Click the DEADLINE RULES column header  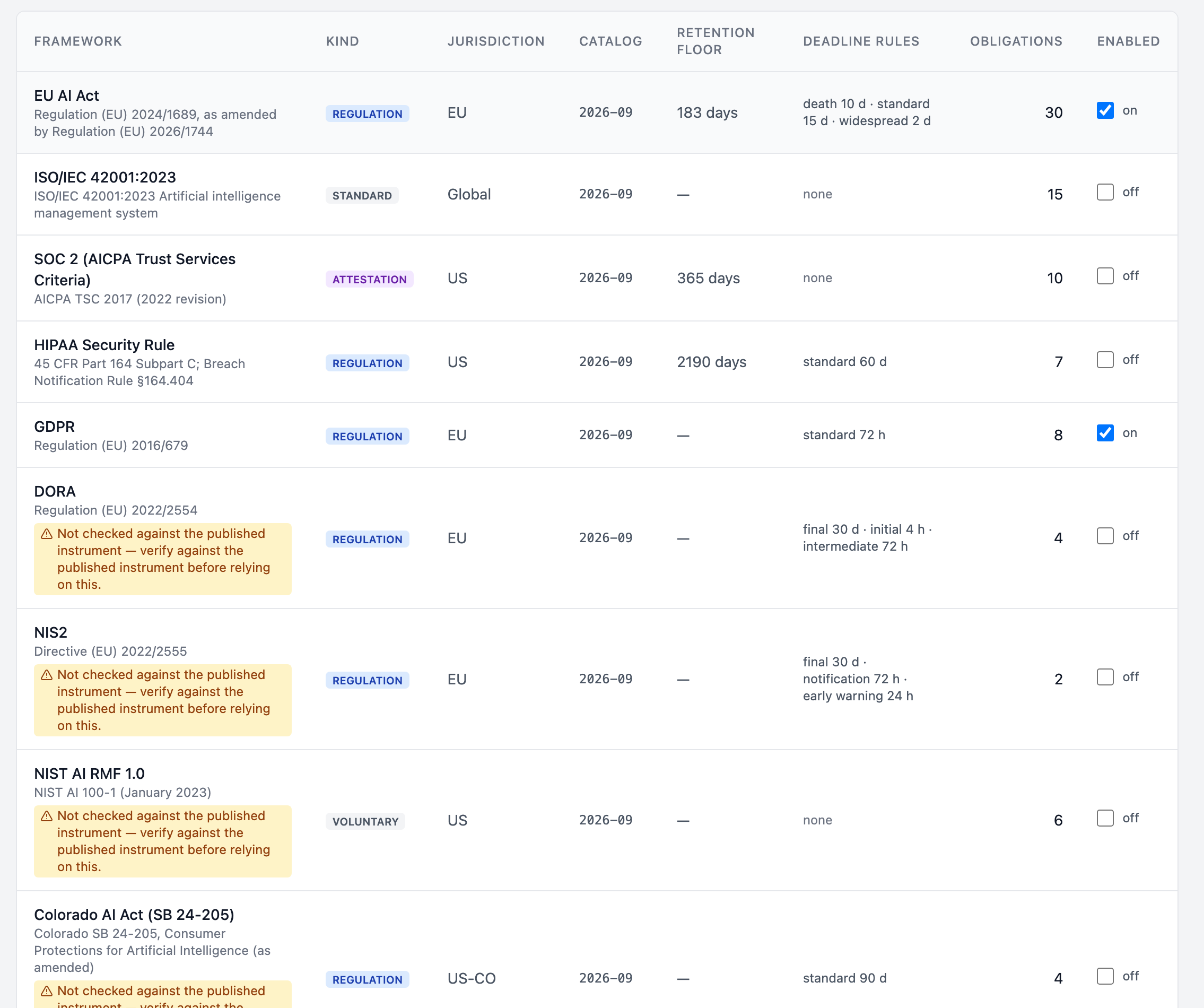coord(861,41)
